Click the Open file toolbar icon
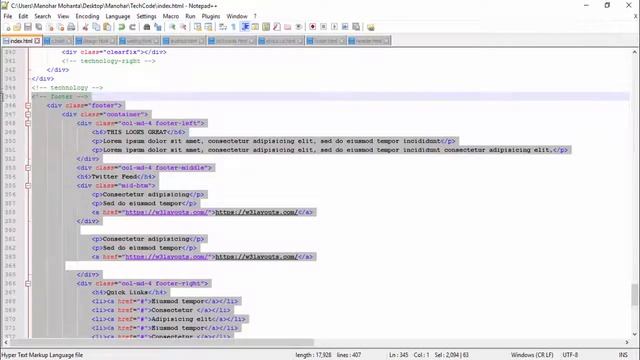640x360 pixels. pyautogui.click(x=17, y=27)
